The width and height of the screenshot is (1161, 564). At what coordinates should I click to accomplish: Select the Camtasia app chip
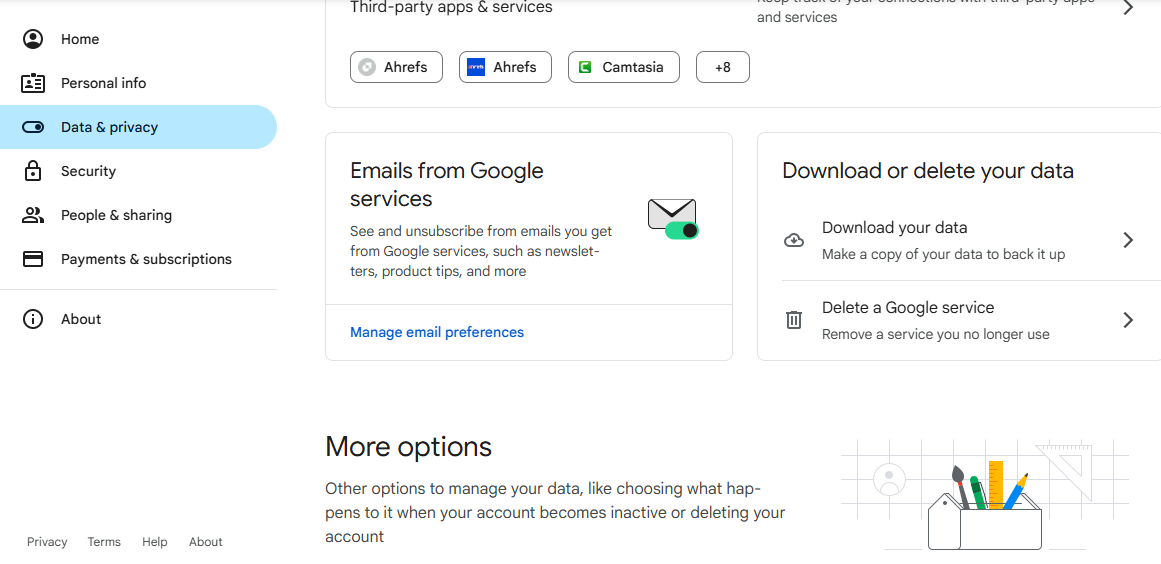pos(623,67)
